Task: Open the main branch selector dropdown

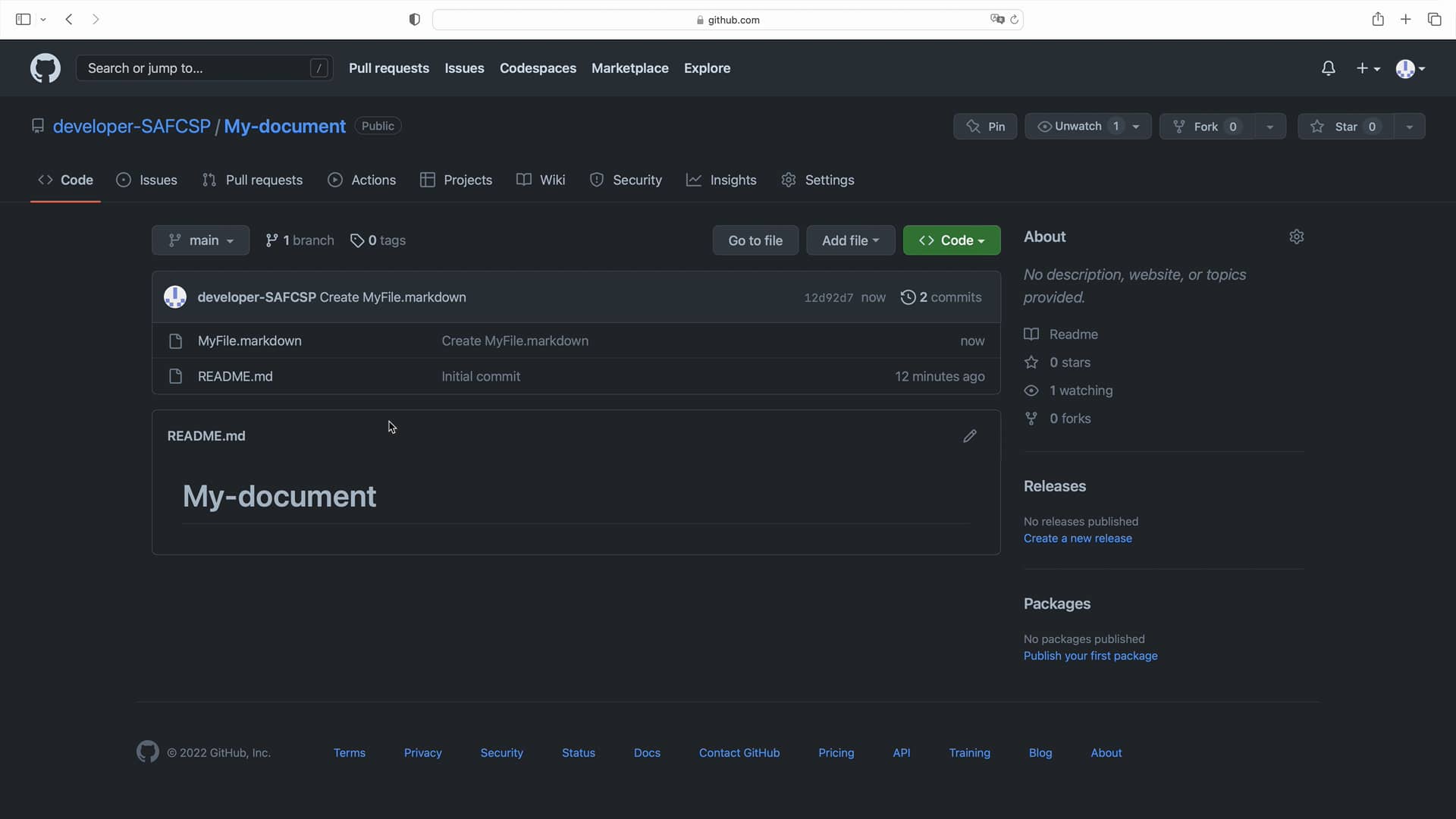Action: point(200,240)
